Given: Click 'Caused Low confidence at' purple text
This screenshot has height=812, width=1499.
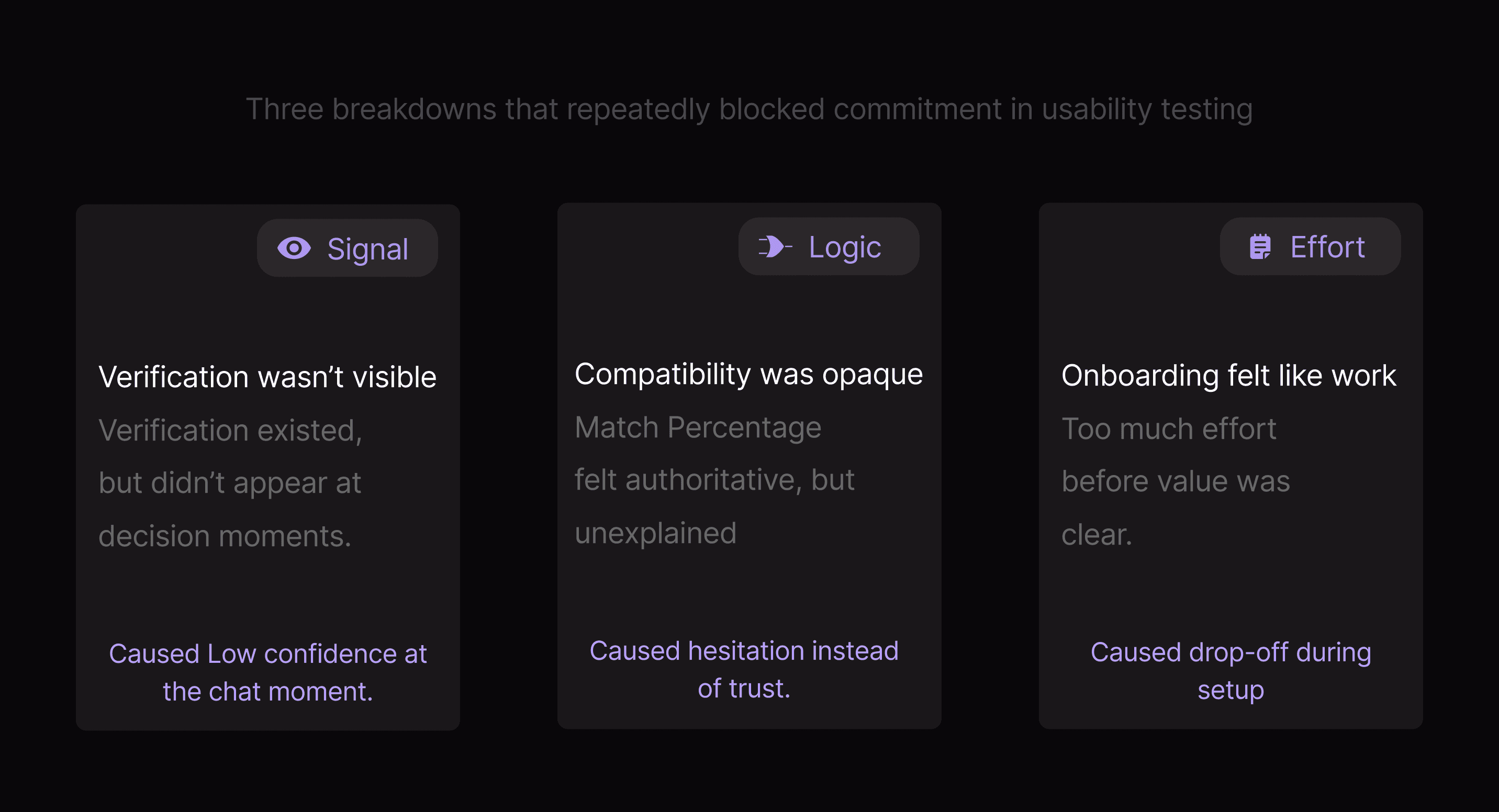Looking at the screenshot, I should (267, 654).
